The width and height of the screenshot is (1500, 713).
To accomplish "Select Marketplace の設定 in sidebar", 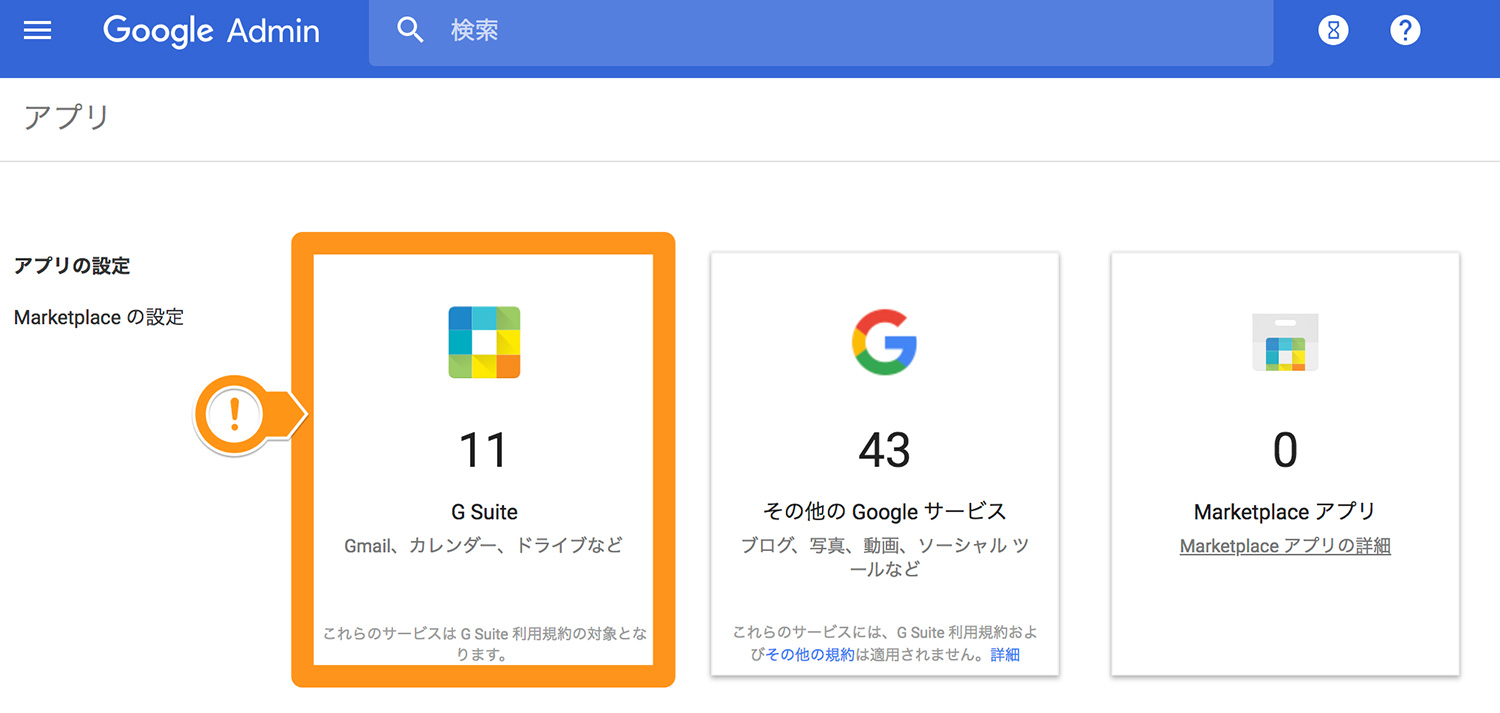I will tap(99, 318).
